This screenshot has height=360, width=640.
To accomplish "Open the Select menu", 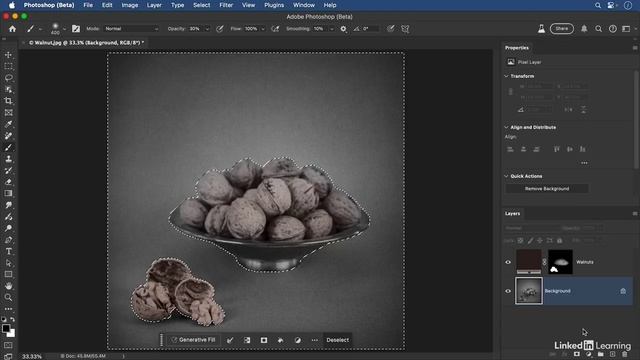I will [201, 5].
